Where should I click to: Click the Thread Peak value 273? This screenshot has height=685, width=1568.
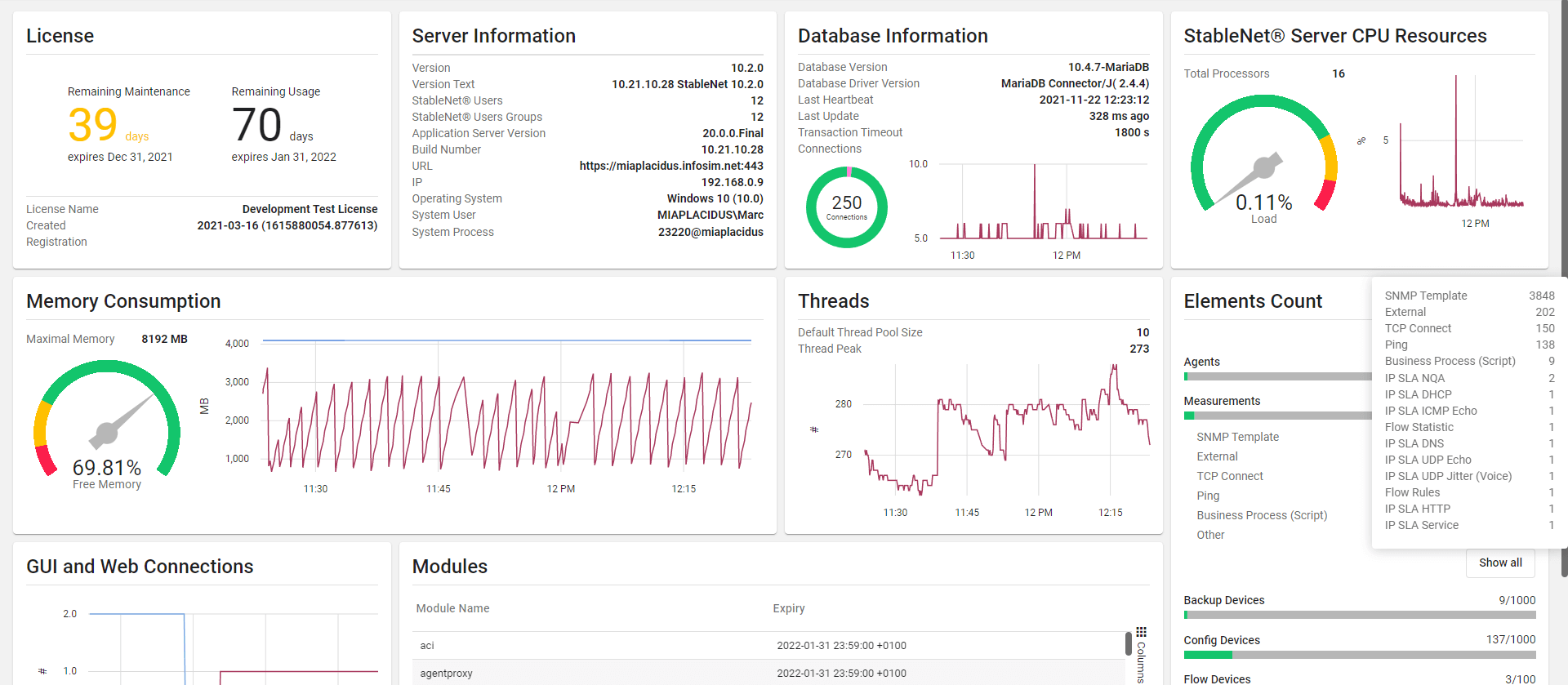pos(1139,349)
